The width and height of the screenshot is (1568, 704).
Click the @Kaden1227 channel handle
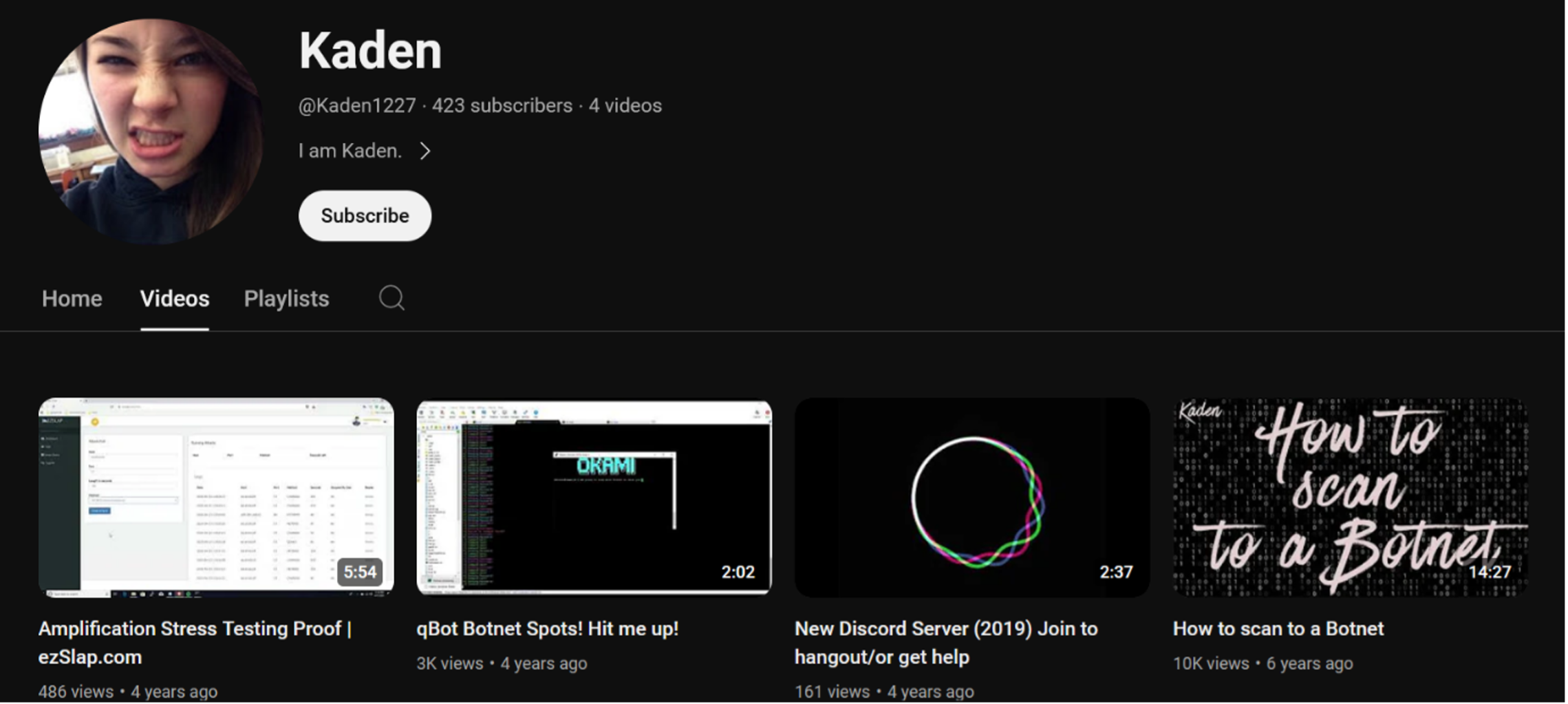[x=356, y=105]
